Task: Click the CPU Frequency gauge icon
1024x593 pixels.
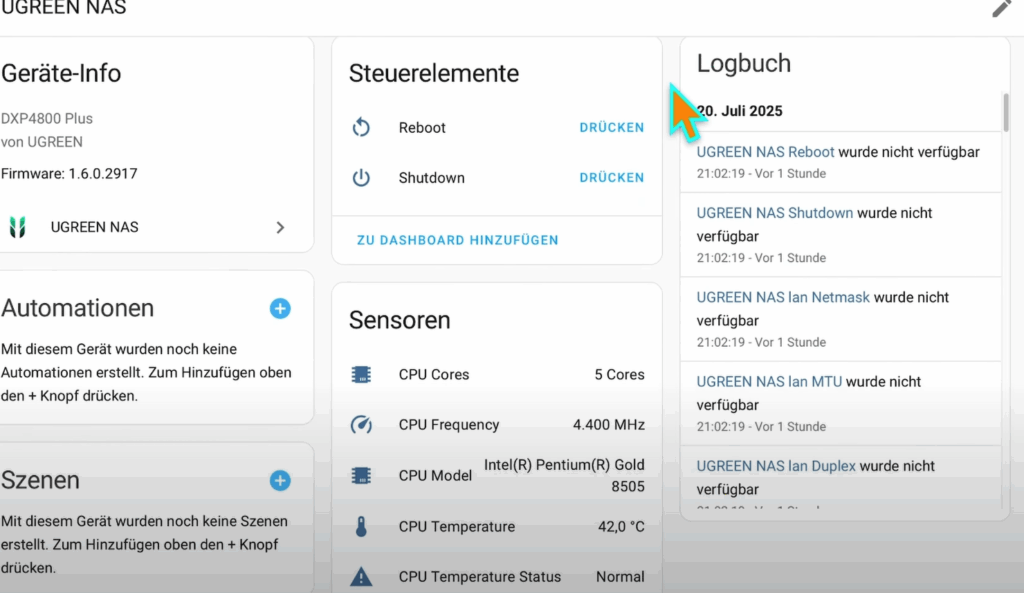Action: [361, 425]
